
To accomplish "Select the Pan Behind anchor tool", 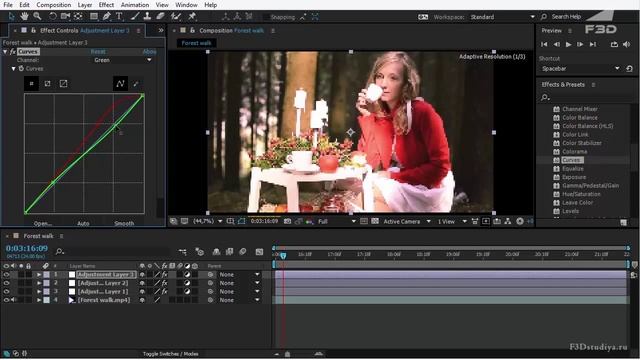I will coord(78,16).
